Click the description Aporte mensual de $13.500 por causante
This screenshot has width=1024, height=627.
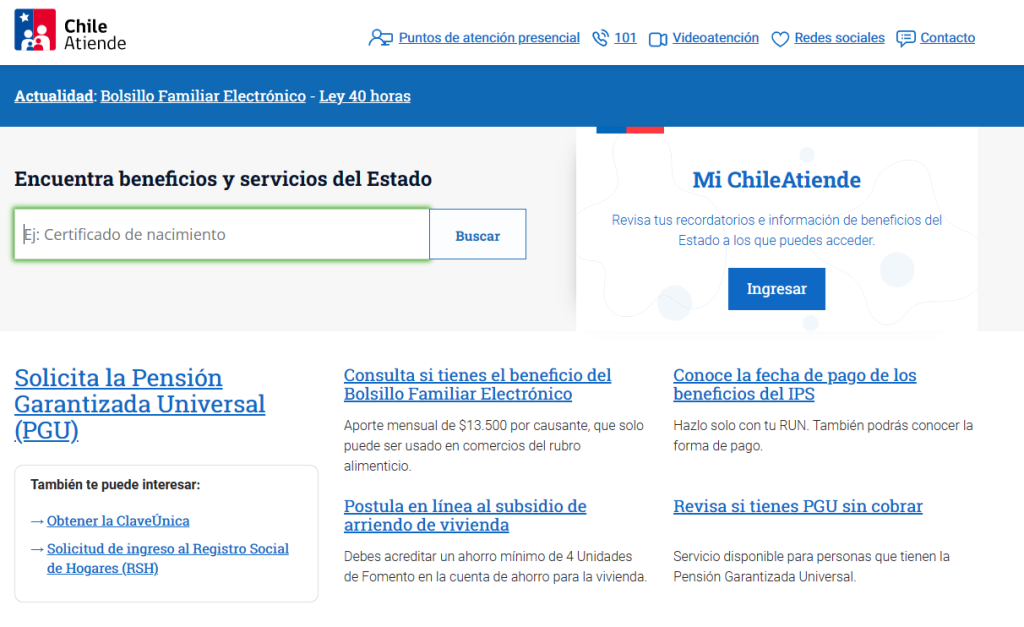click(x=494, y=445)
